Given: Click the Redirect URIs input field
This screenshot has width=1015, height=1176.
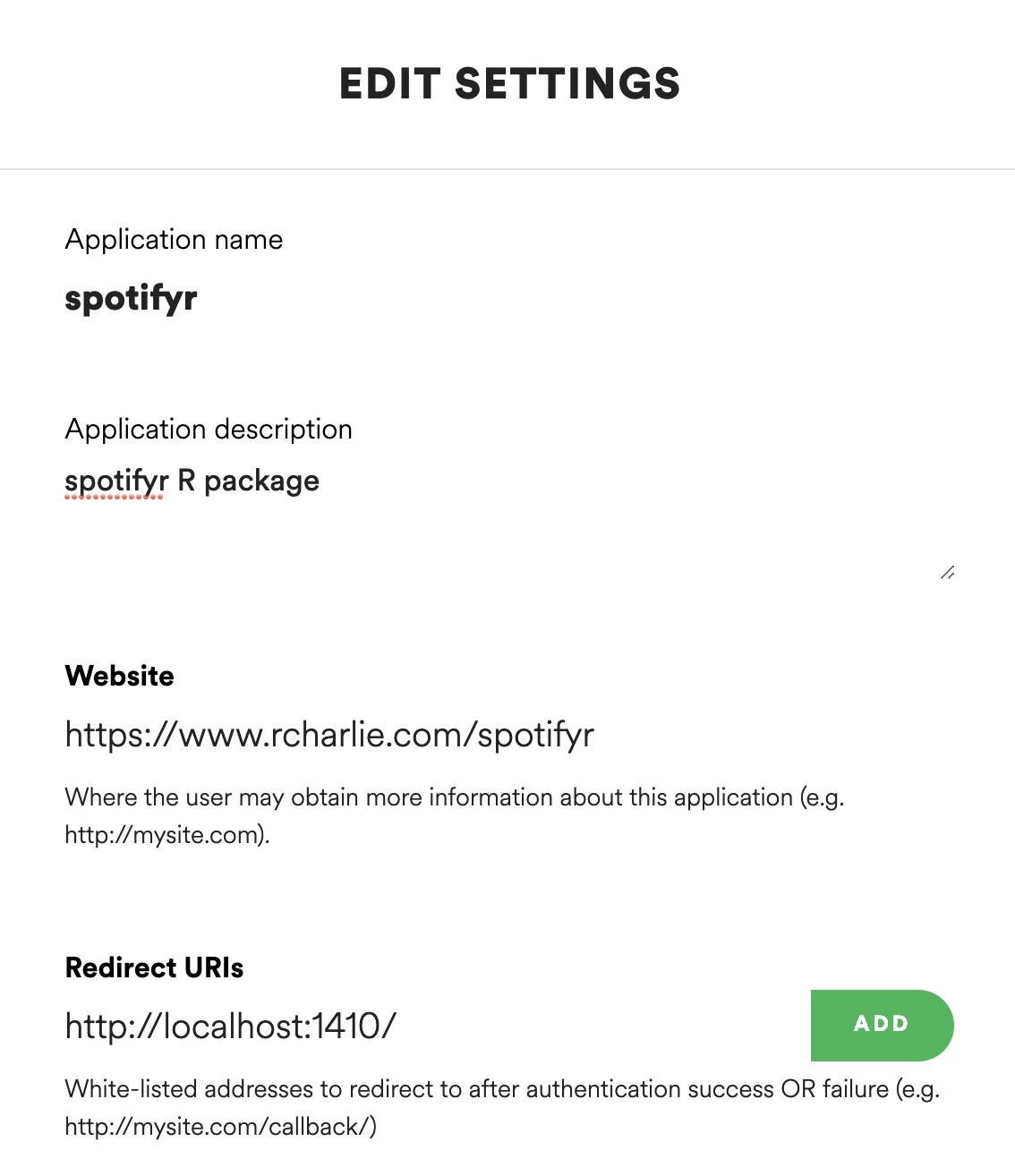Looking at the screenshot, I should [430, 1026].
